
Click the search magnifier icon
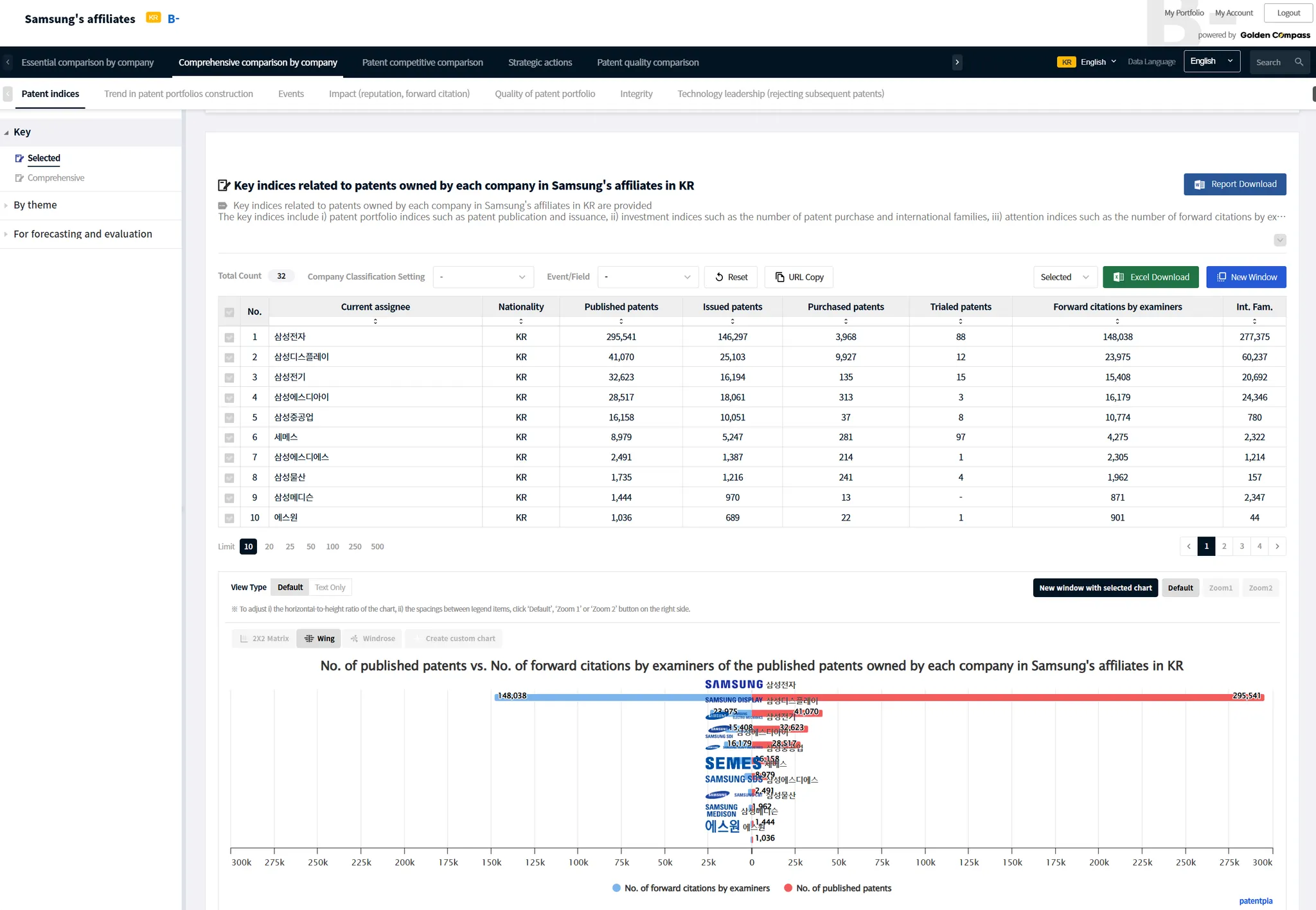1299,62
